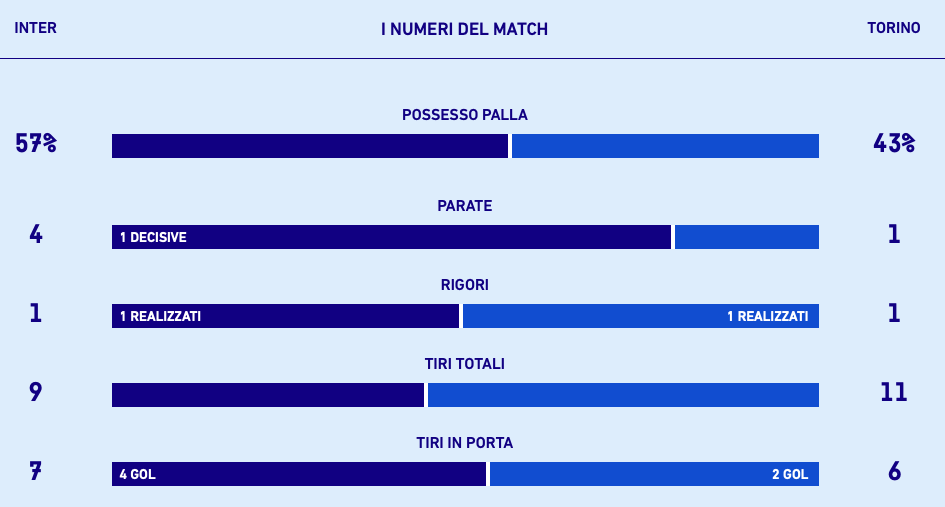The width and height of the screenshot is (945, 507).
Task: Click Inter's 57% possession value
Action: click(36, 144)
